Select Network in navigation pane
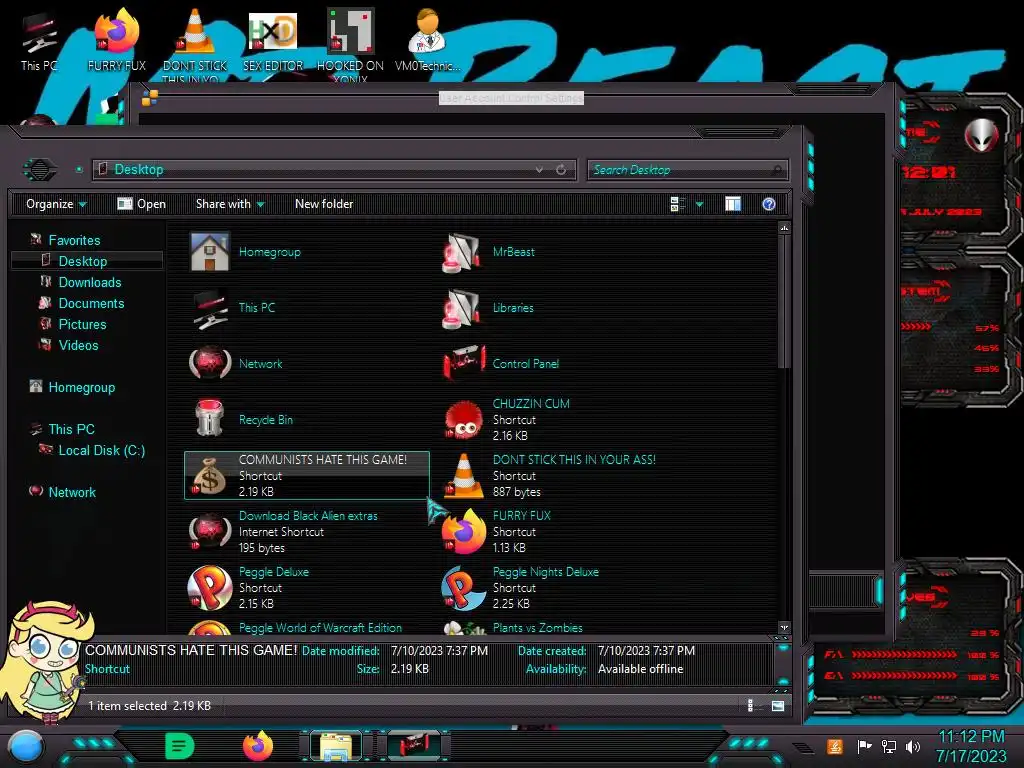Screen dimensions: 1024x768 click(72, 492)
